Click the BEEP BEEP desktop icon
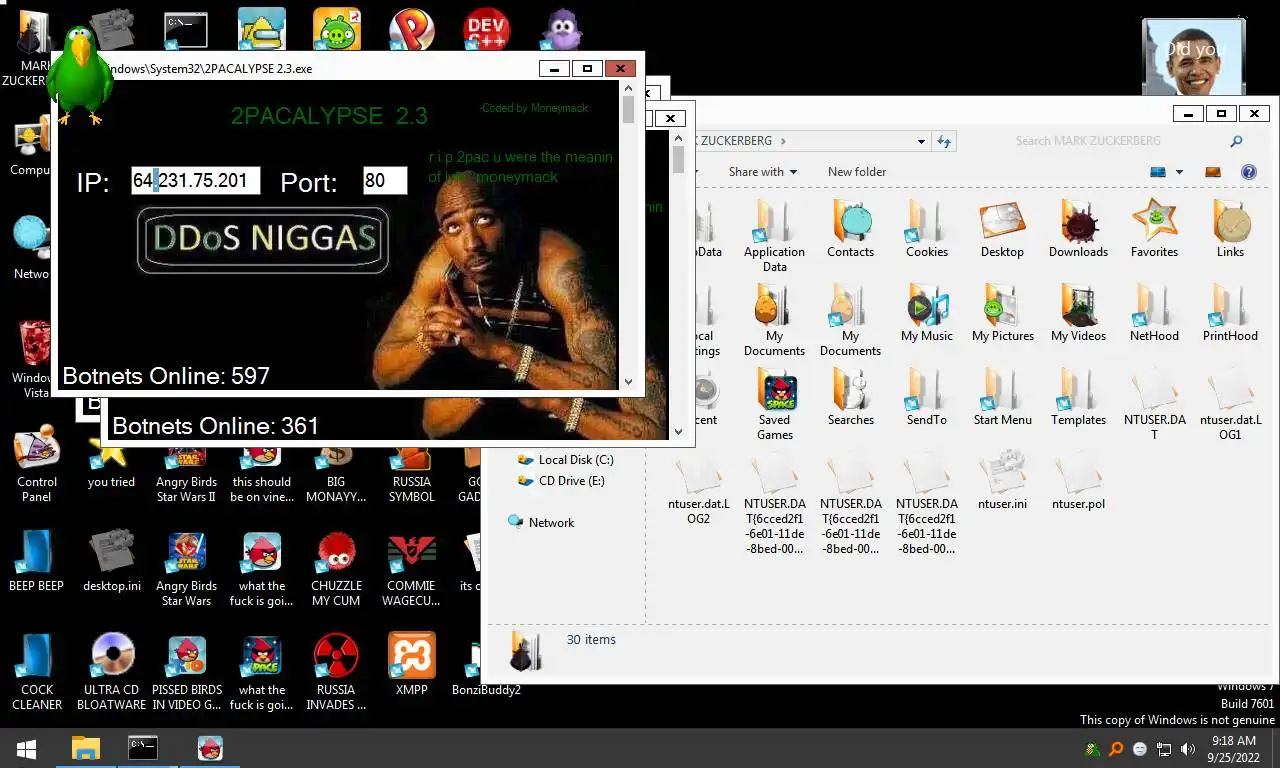Viewport: 1280px width, 768px height. [x=36, y=561]
